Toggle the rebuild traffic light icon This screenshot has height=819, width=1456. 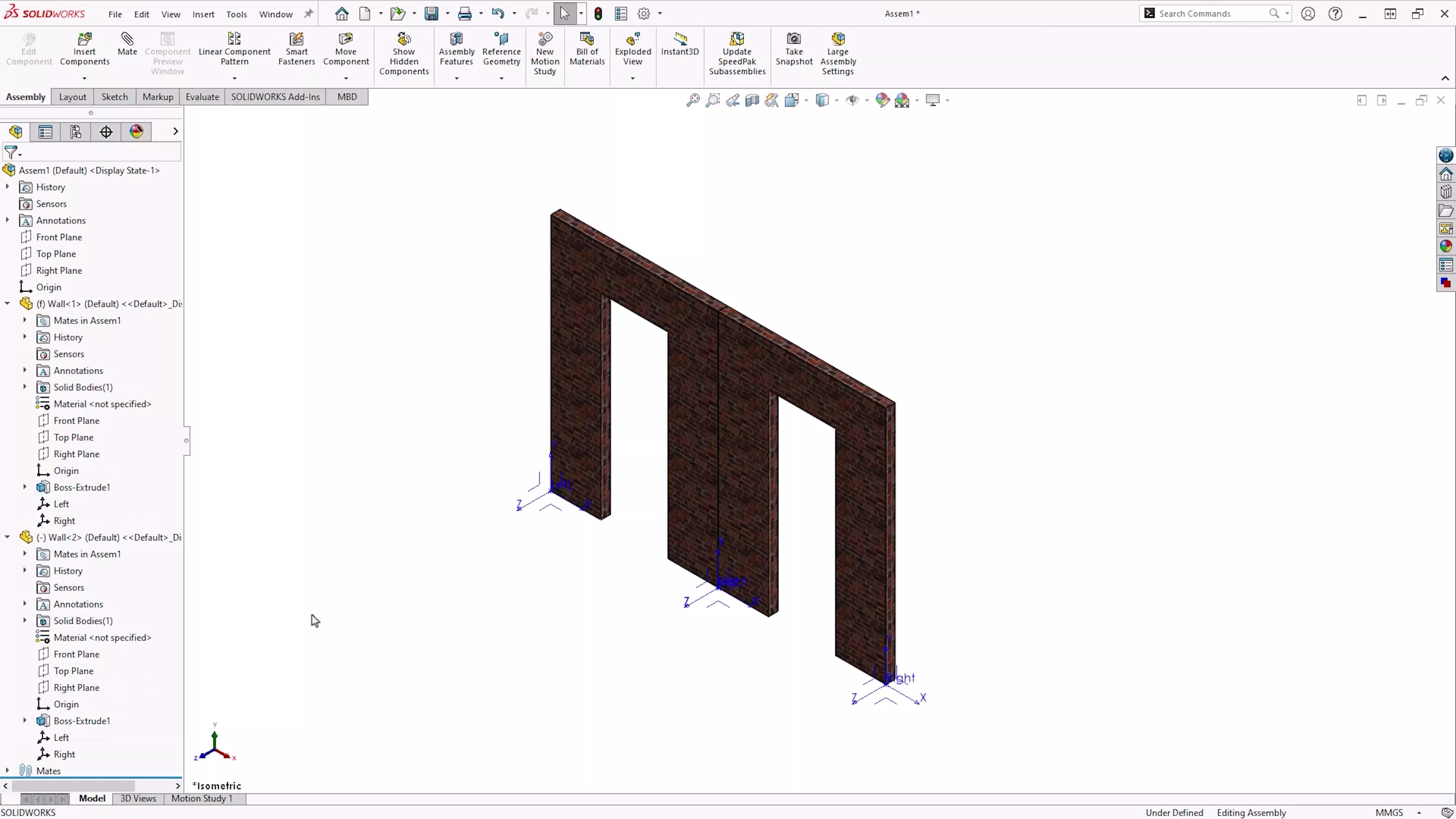click(598, 14)
